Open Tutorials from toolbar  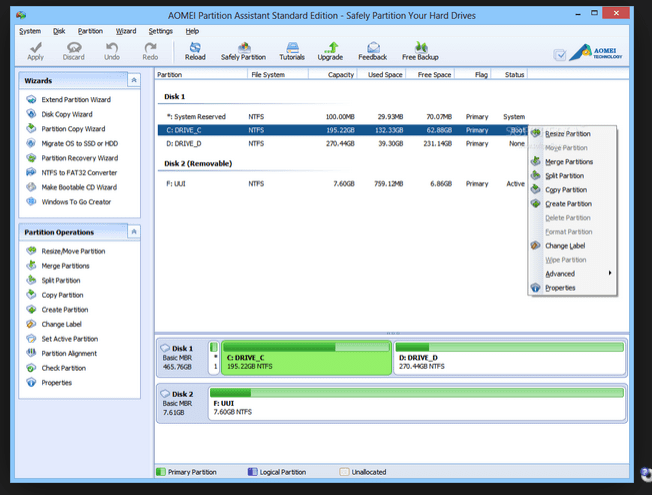292,51
